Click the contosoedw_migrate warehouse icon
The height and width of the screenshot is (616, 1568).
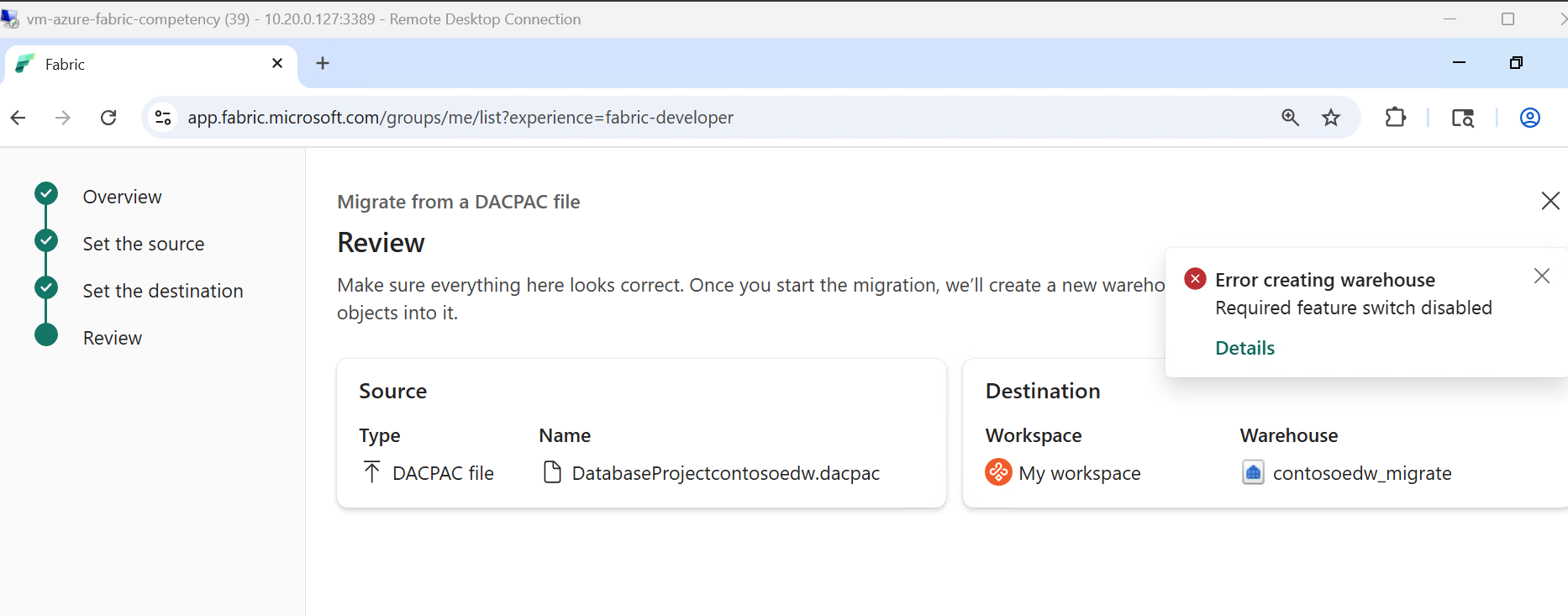1253,472
